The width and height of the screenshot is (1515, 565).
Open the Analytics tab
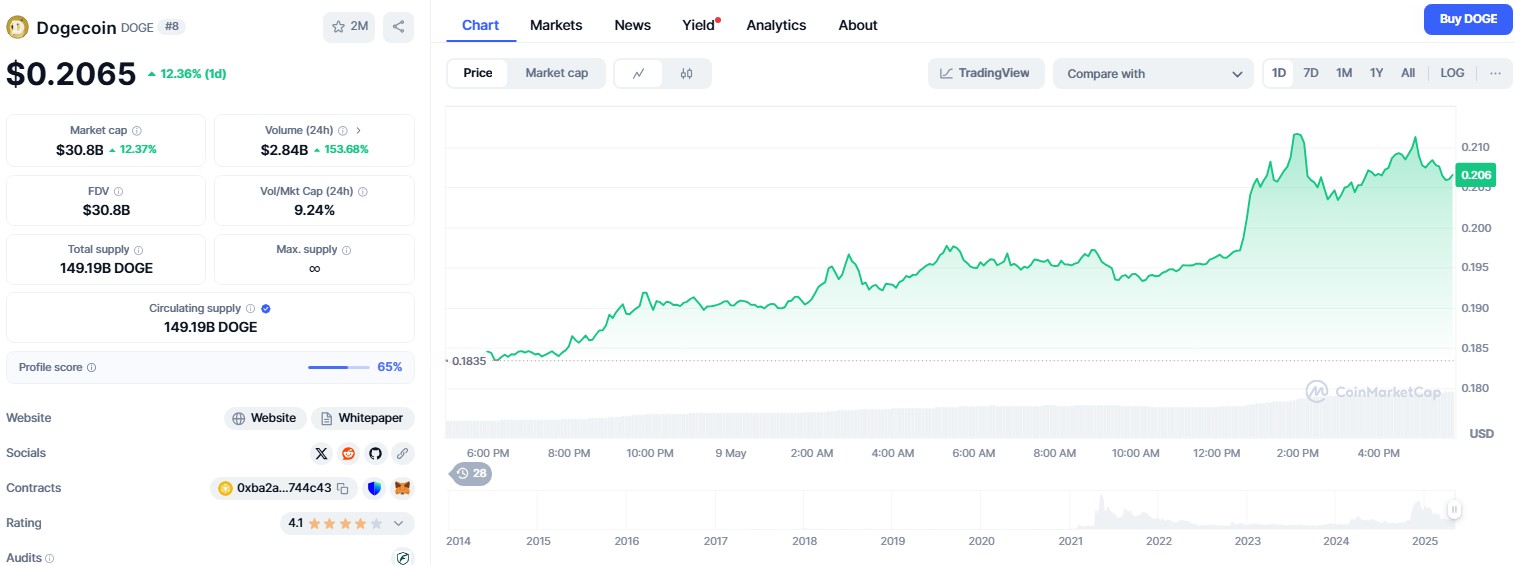tap(776, 25)
